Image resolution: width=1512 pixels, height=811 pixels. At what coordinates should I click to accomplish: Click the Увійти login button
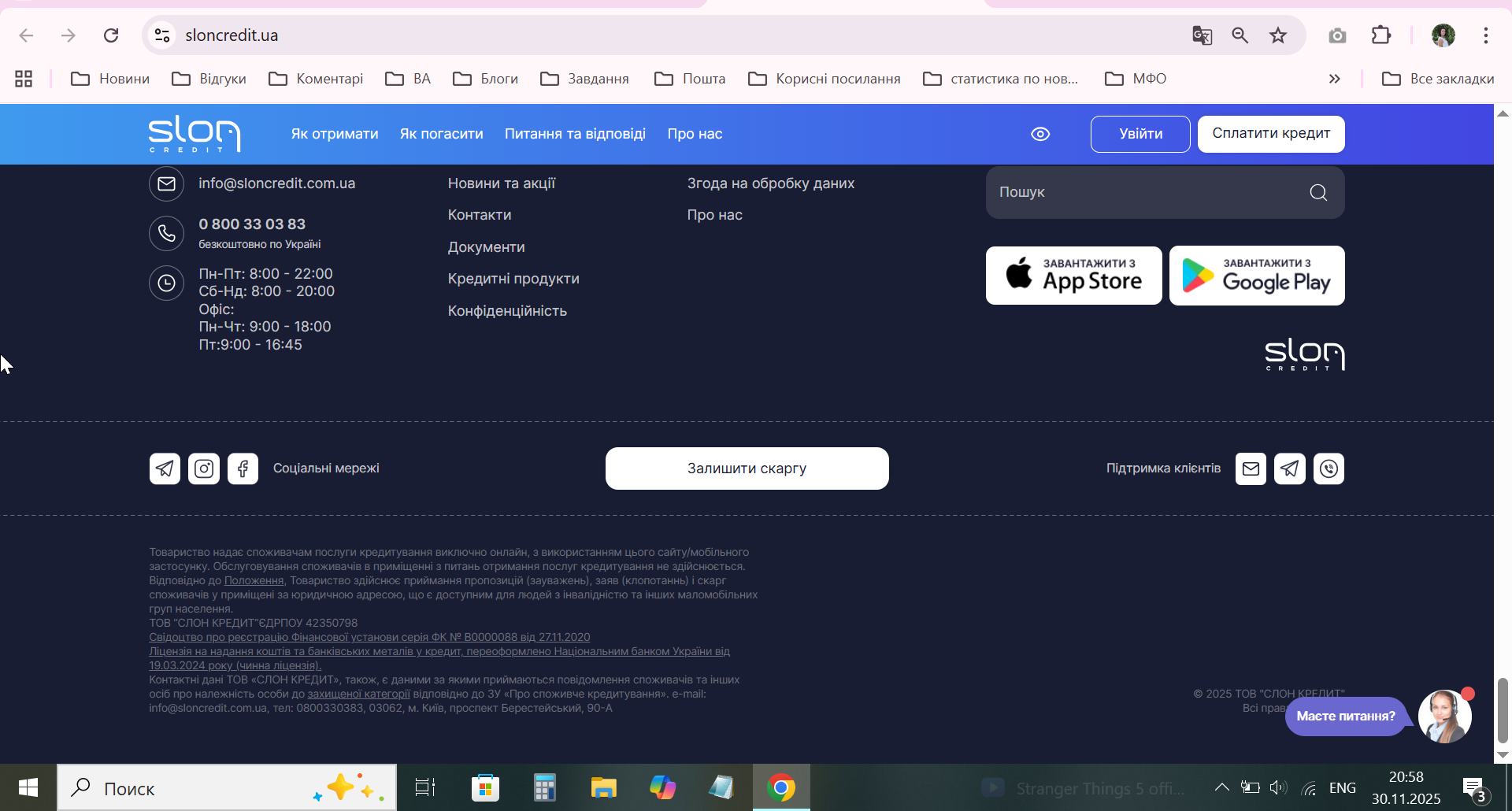click(x=1140, y=134)
